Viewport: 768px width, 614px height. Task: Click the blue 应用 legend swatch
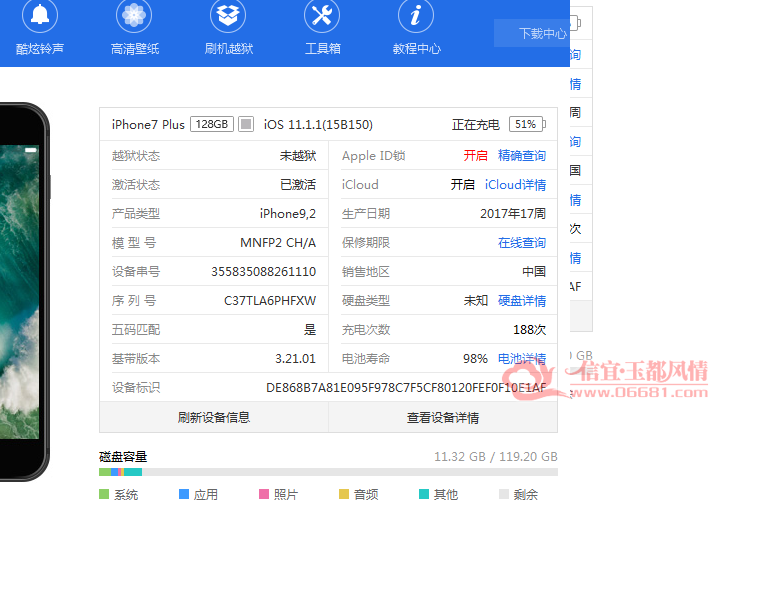click(184, 494)
